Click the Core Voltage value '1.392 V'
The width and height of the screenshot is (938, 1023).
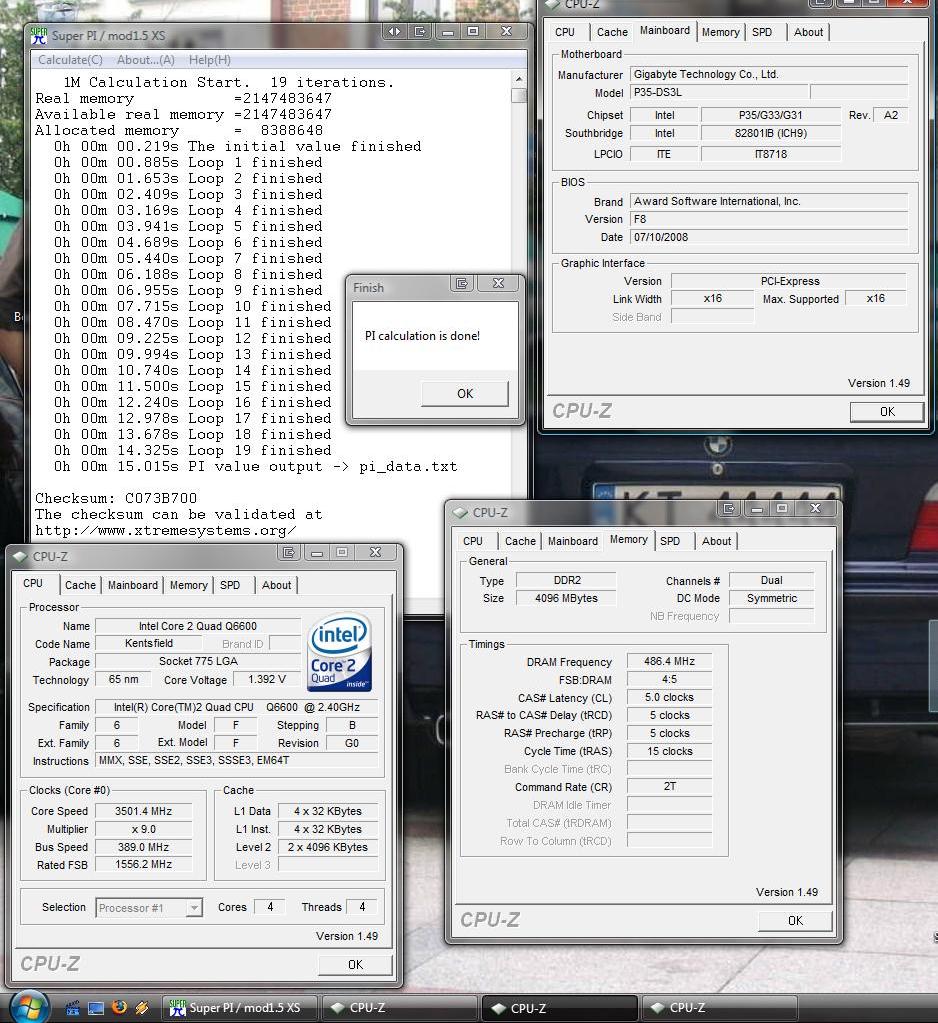click(x=267, y=679)
